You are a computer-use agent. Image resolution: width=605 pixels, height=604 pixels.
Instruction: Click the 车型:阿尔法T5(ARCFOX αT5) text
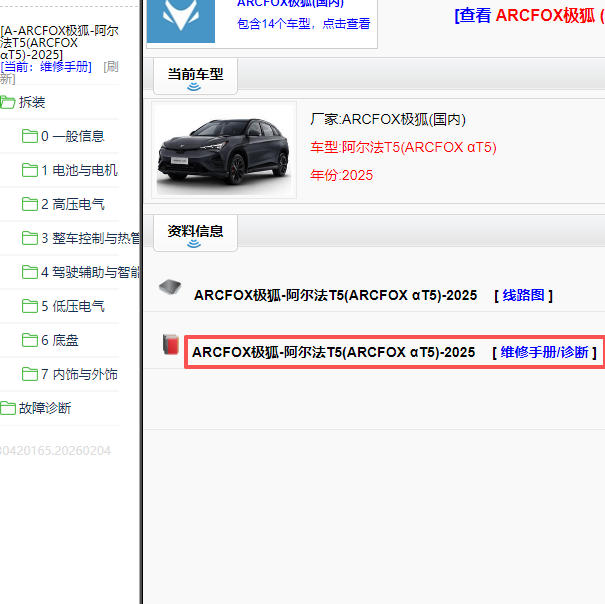(403, 147)
